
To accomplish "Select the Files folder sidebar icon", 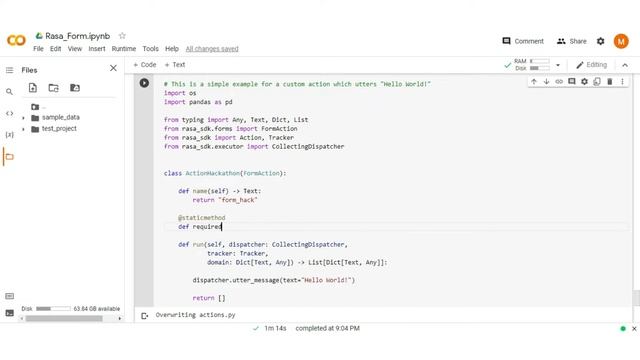I will (9, 157).
